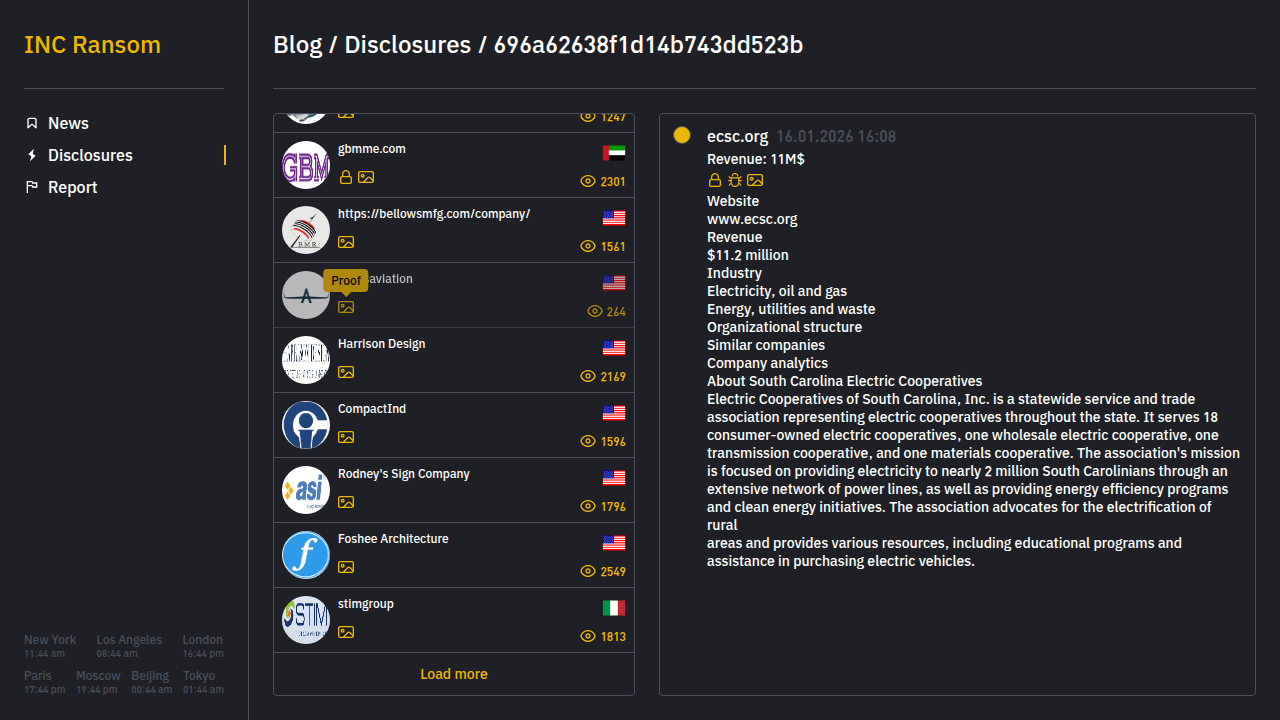
Task: Click the bug icon in ecsc.org details
Action: click(x=735, y=180)
